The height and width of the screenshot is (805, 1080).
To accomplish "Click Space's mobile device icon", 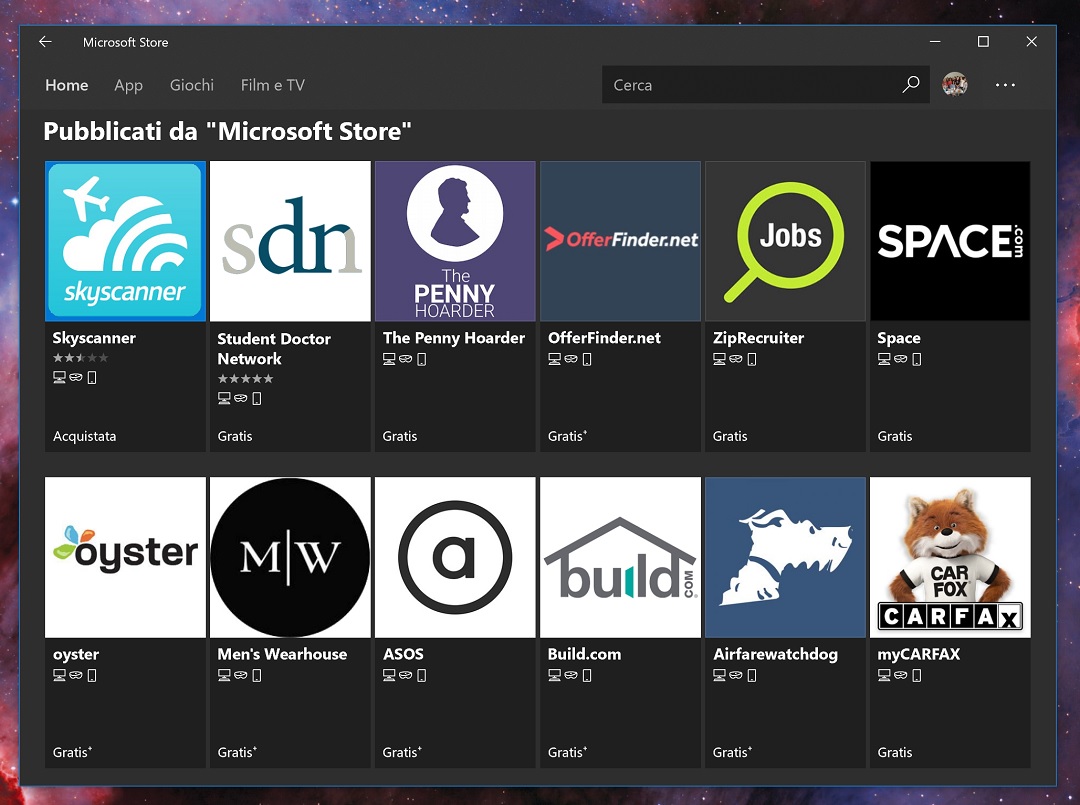I will point(917,359).
